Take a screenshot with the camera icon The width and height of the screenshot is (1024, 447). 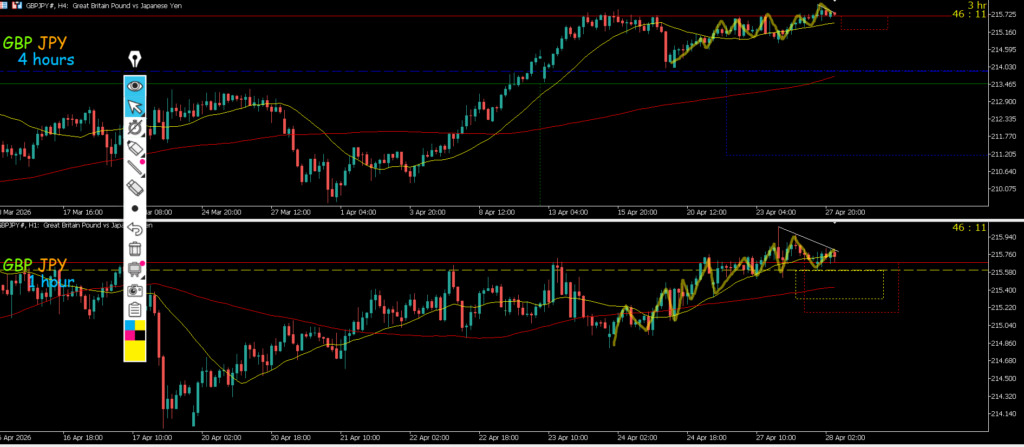(x=135, y=290)
